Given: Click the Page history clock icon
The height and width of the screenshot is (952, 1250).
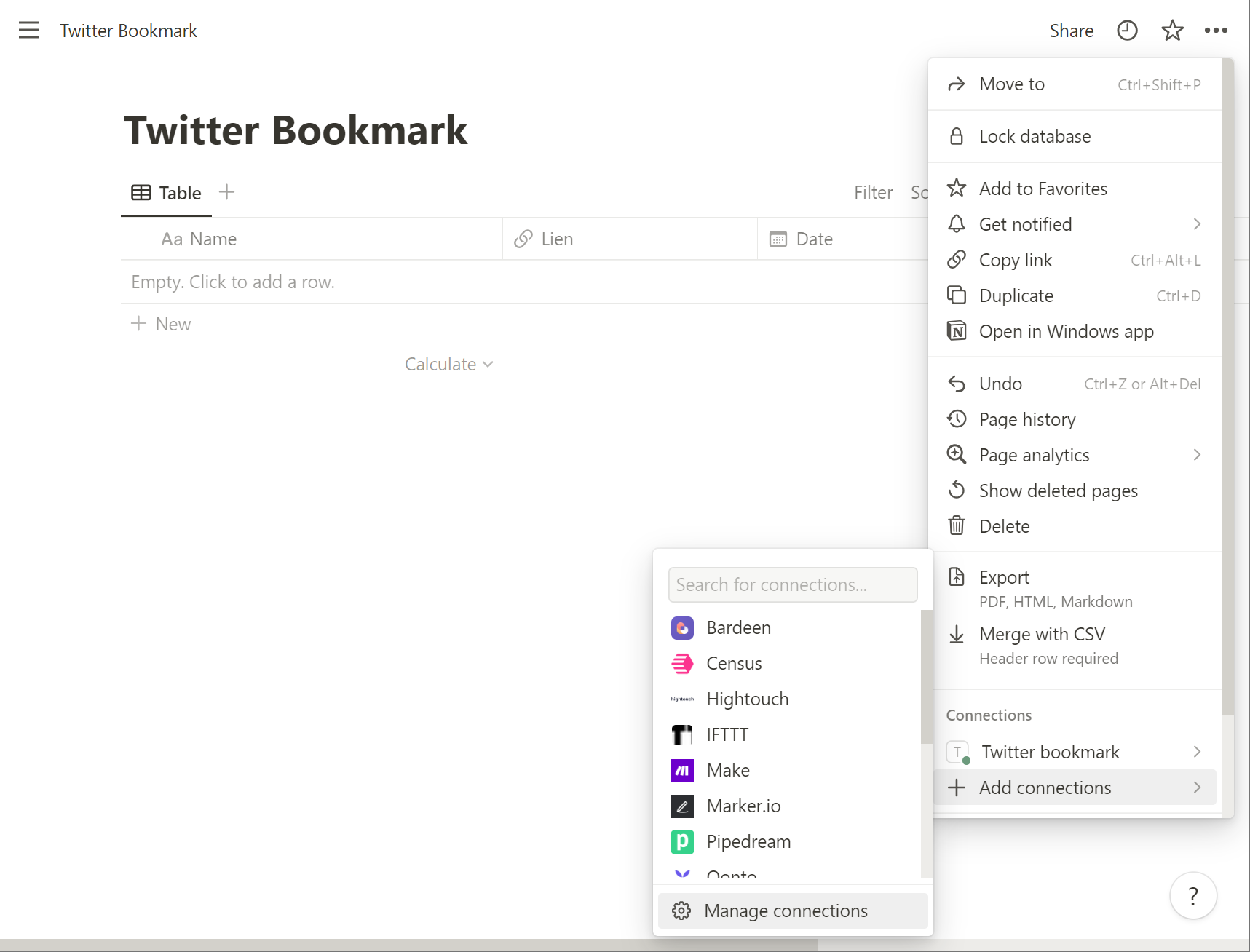Looking at the screenshot, I should [957, 419].
